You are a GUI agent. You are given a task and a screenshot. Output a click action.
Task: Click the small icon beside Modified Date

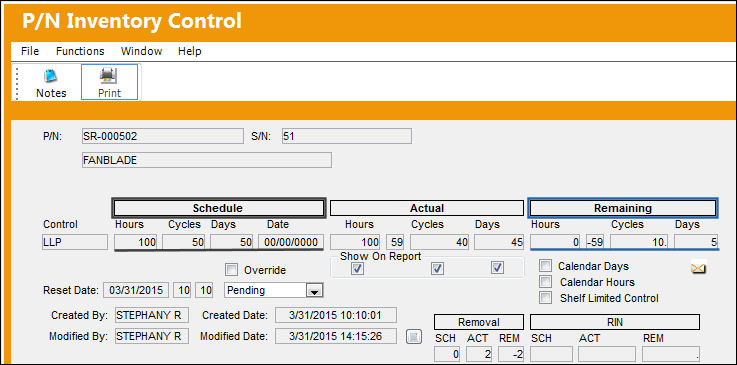click(x=414, y=336)
